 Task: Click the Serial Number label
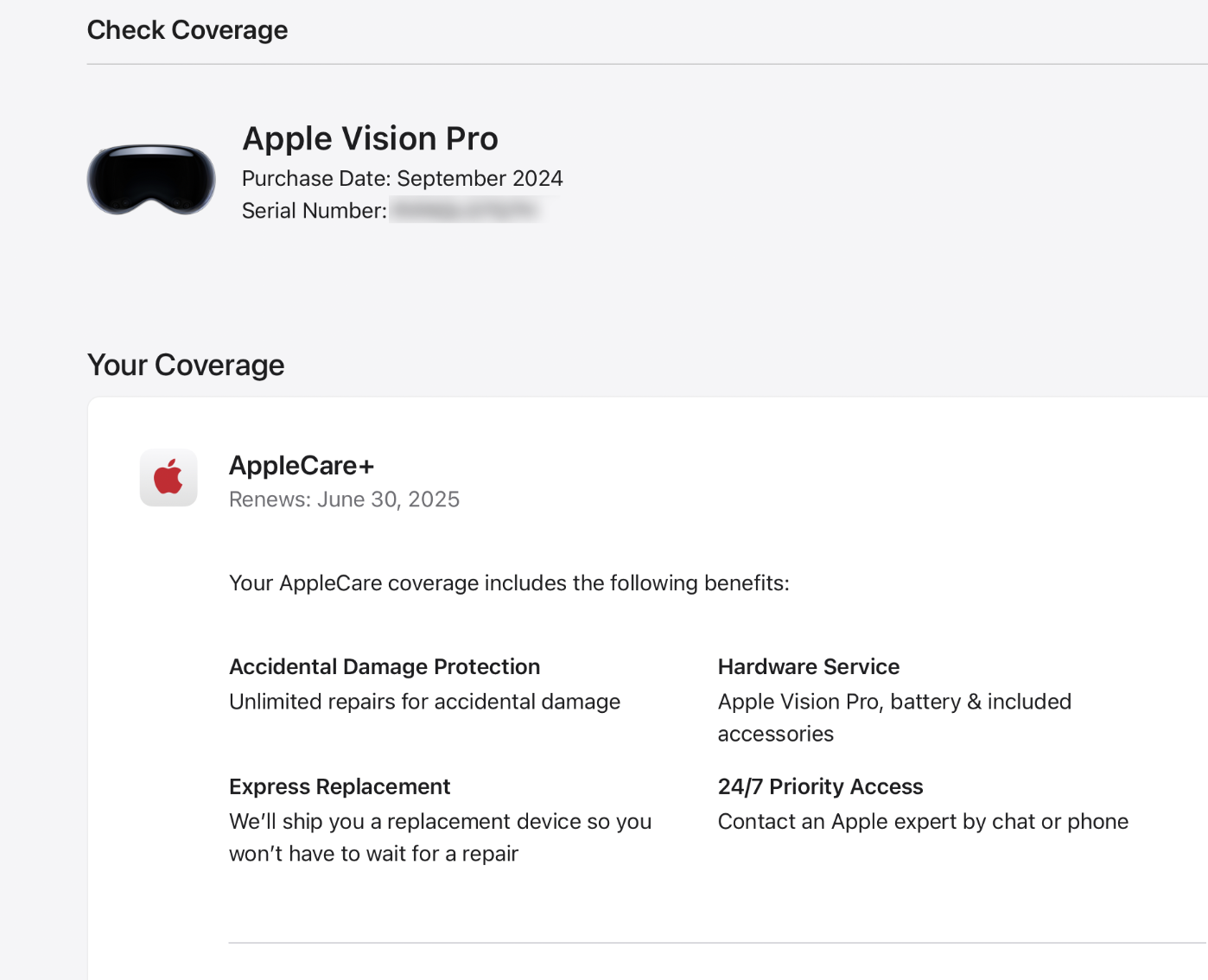pos(315,211)
